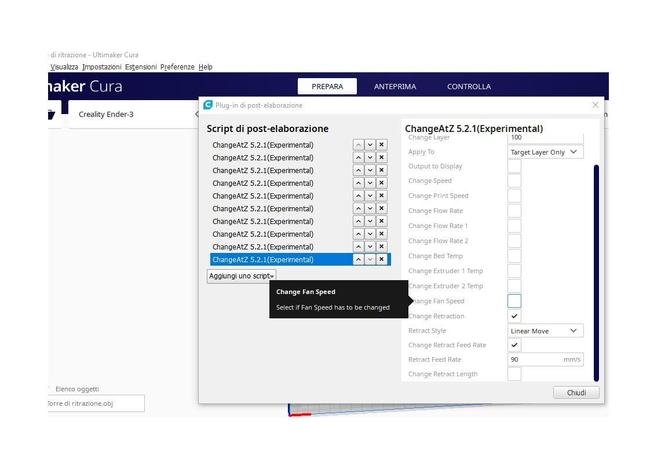Click the settings panel vertical scrollbar

click(x=596, y=270)
